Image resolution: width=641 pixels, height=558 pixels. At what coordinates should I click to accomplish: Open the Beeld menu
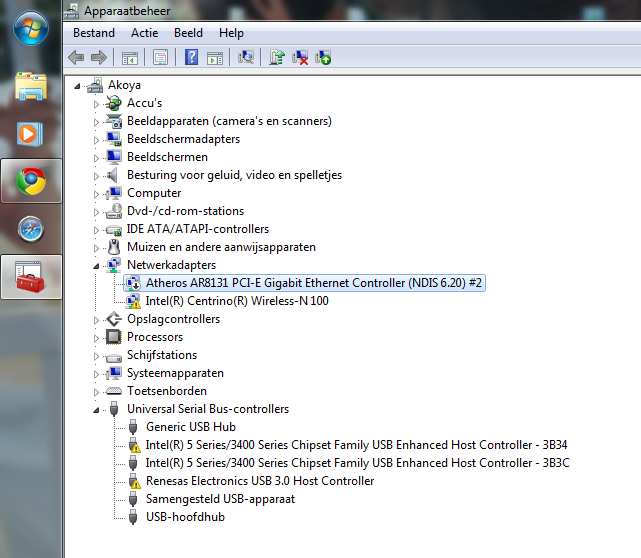(188, 33)
